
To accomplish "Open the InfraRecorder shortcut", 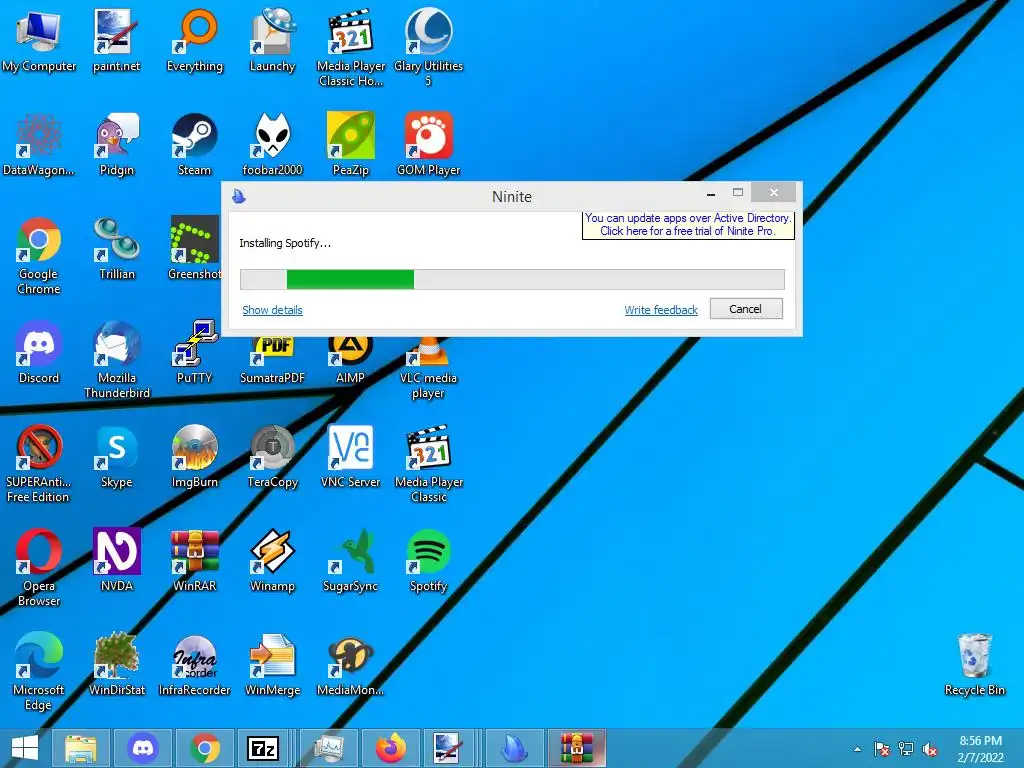I will coord(195,665).
